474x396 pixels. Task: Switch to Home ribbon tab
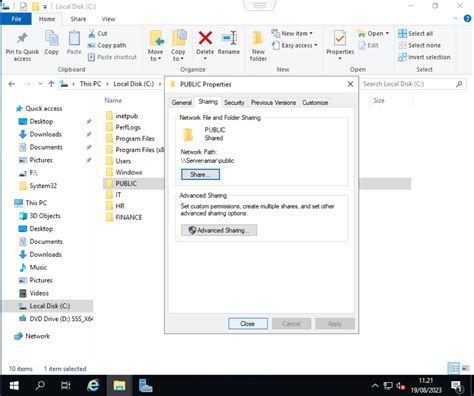pyautogui.click(x=47, y=19)
